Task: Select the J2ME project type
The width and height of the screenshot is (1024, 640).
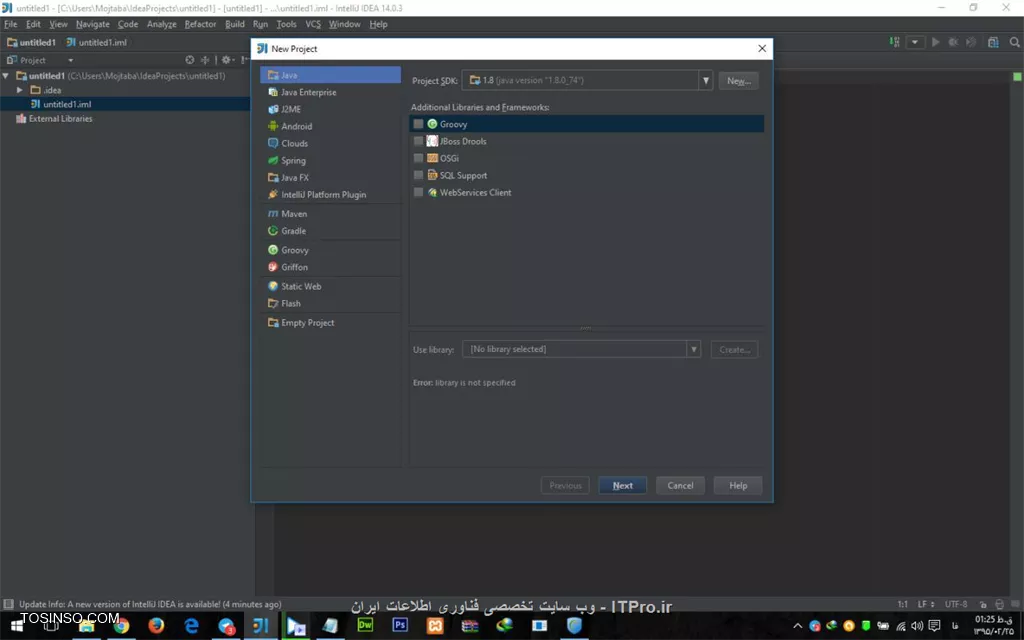Action: pyautogui.click(x=330, y=109)
